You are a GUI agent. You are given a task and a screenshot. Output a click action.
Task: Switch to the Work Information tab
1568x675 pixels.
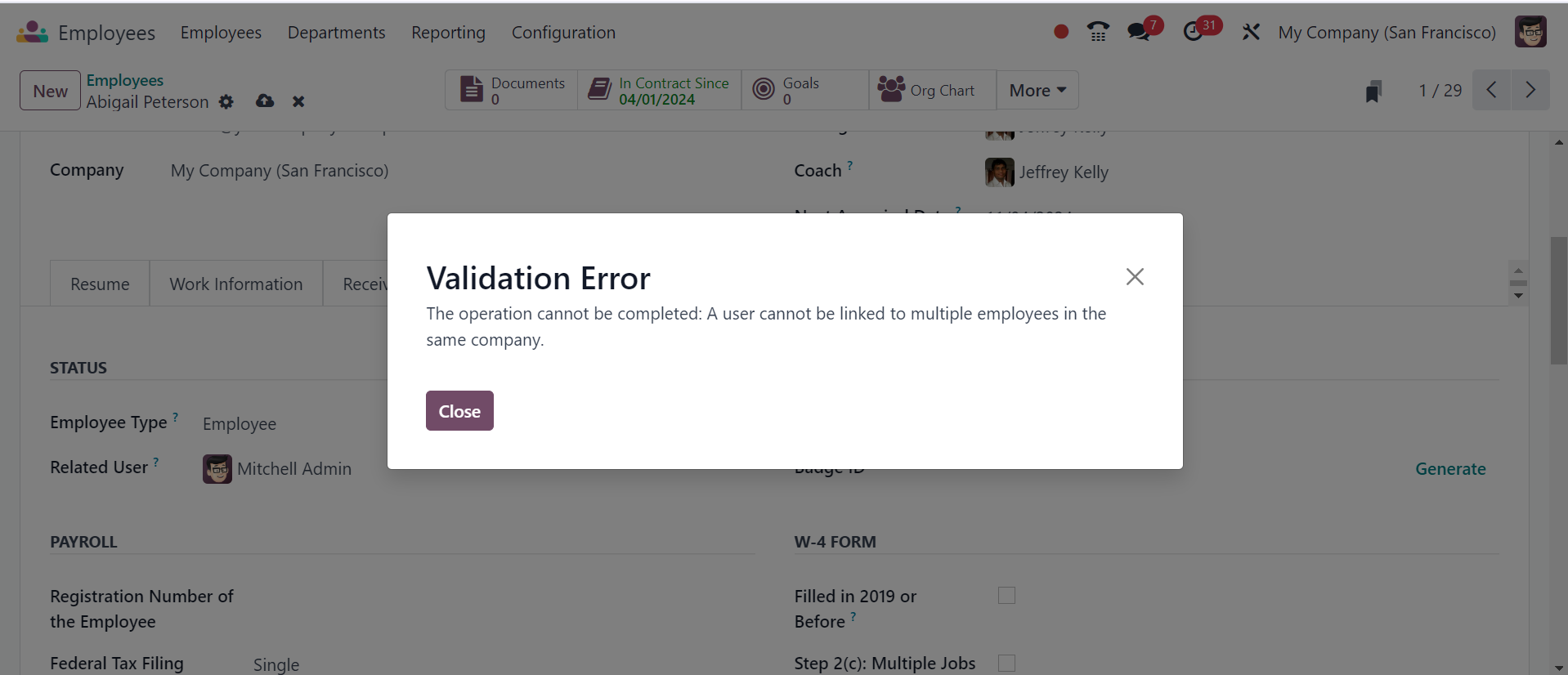(236, 284)
